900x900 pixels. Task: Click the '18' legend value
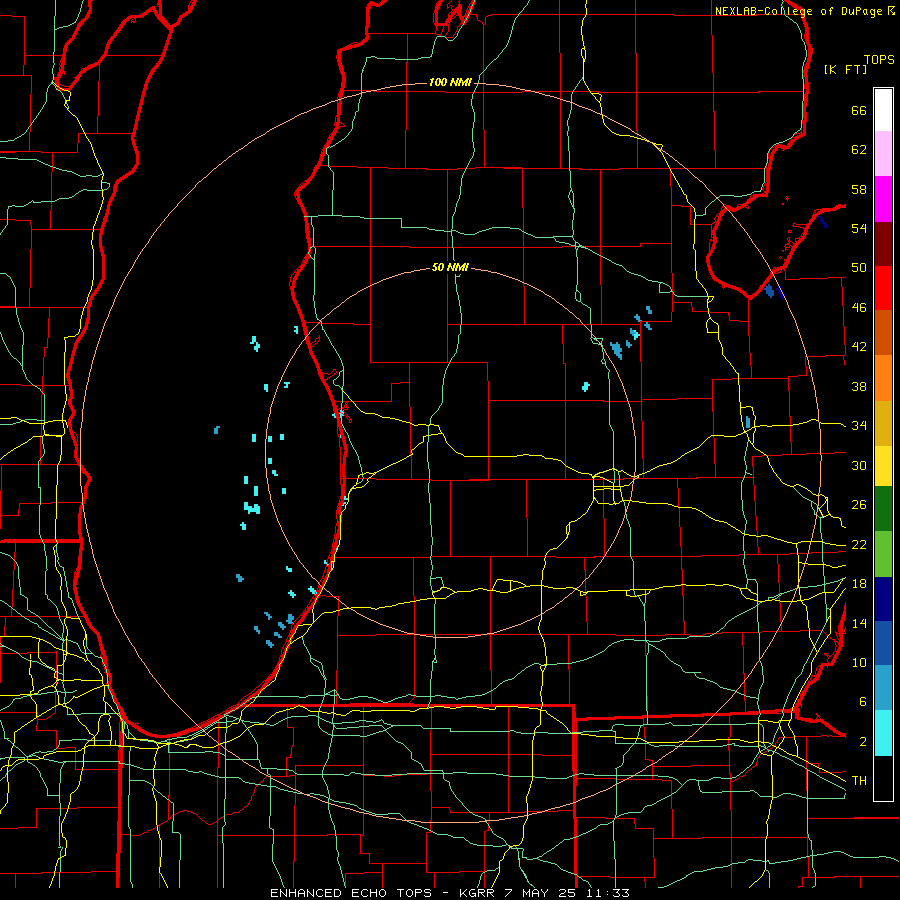pos(859,584)
